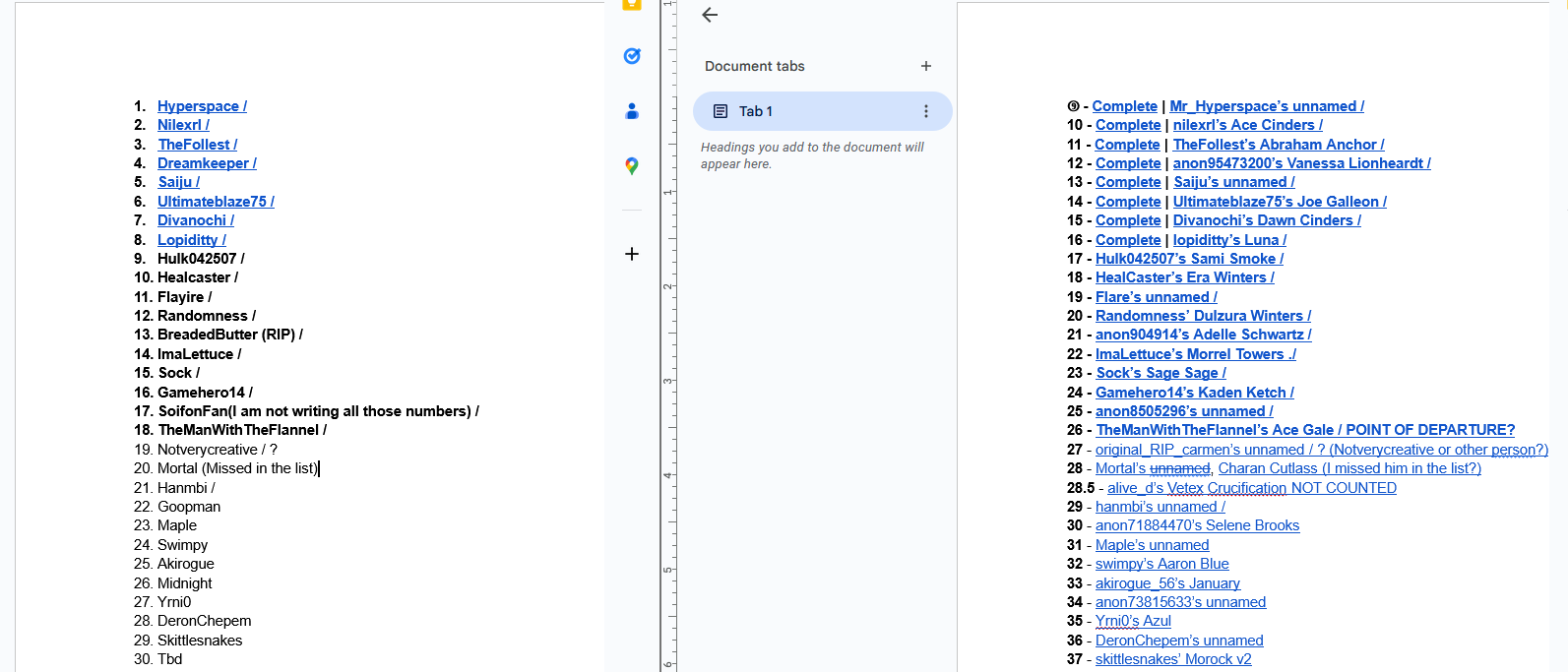Open TheFollest's Abraham Anchor link

click(1278, 145)
